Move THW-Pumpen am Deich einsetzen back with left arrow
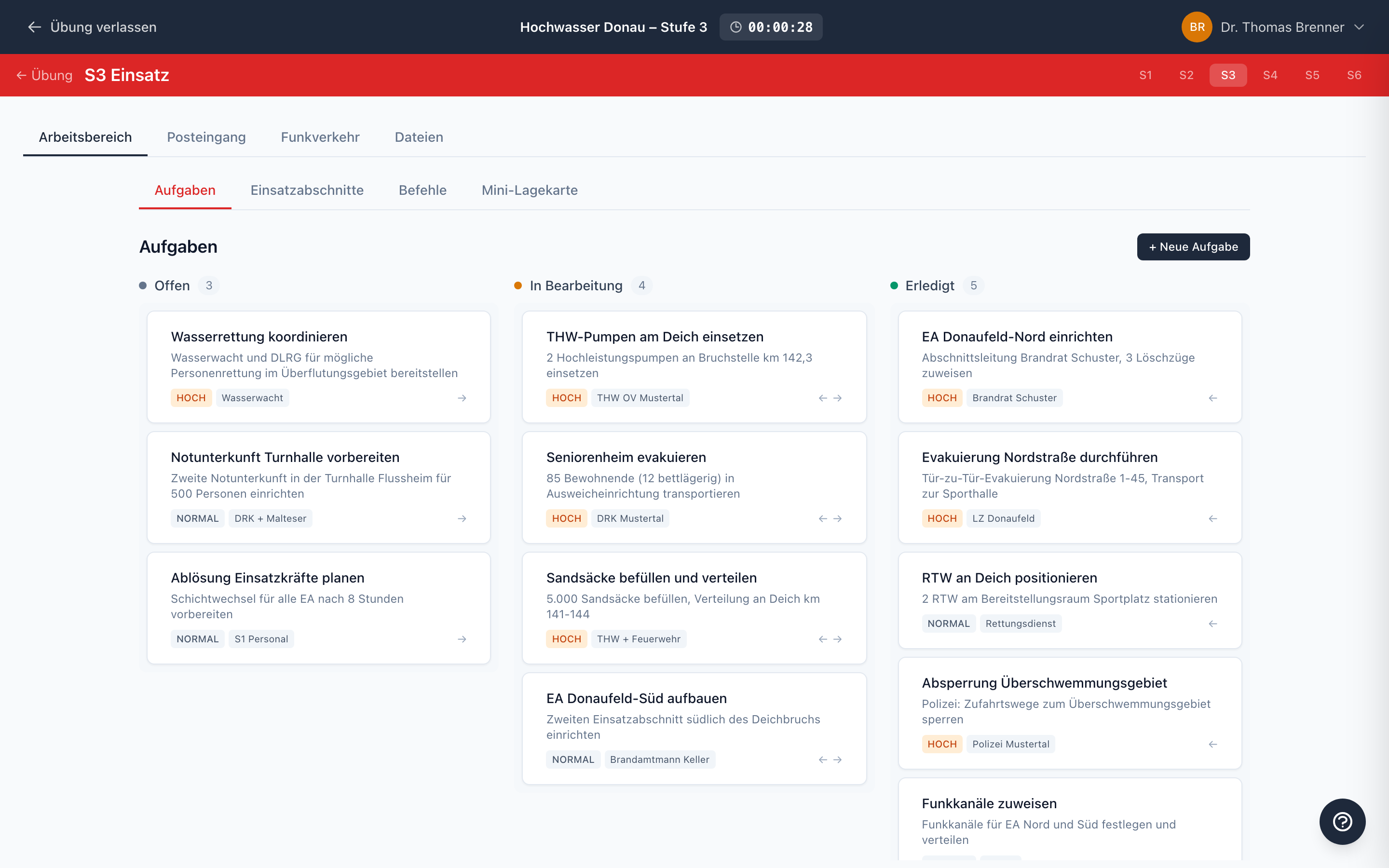The width and height of the screenshot is (1389, 868). coord(822,397)
